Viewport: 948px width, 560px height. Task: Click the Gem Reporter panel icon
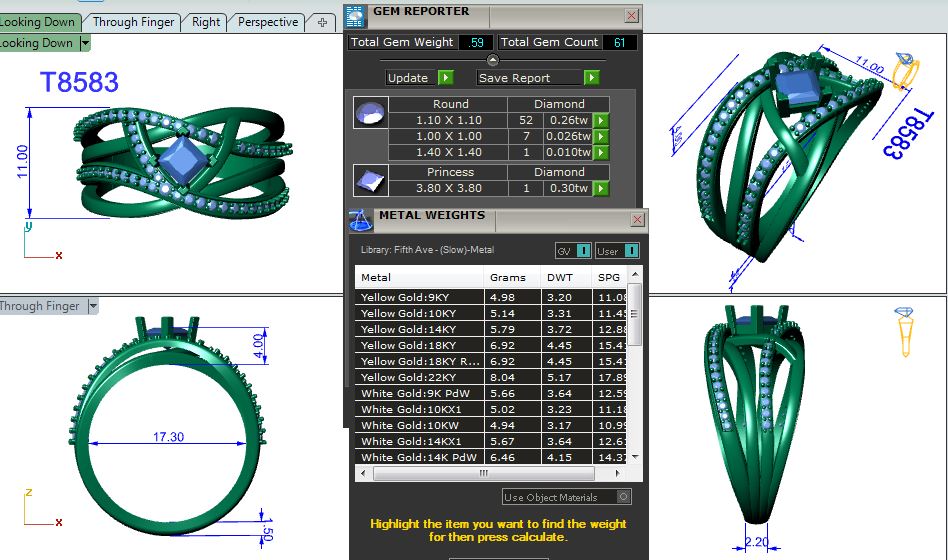[x=355, y=14]
